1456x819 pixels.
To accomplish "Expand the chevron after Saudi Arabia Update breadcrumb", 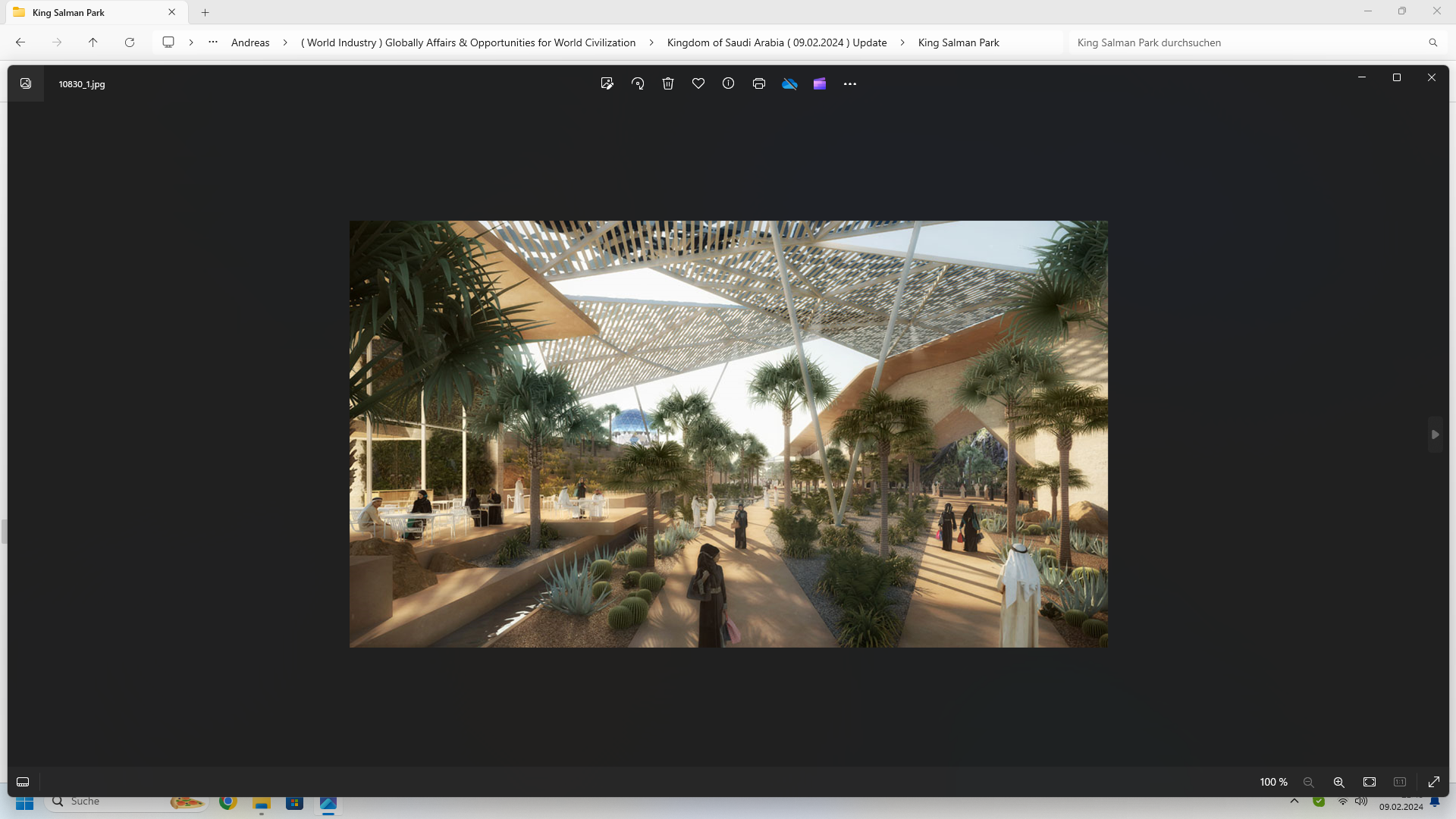I will [902, 42].
